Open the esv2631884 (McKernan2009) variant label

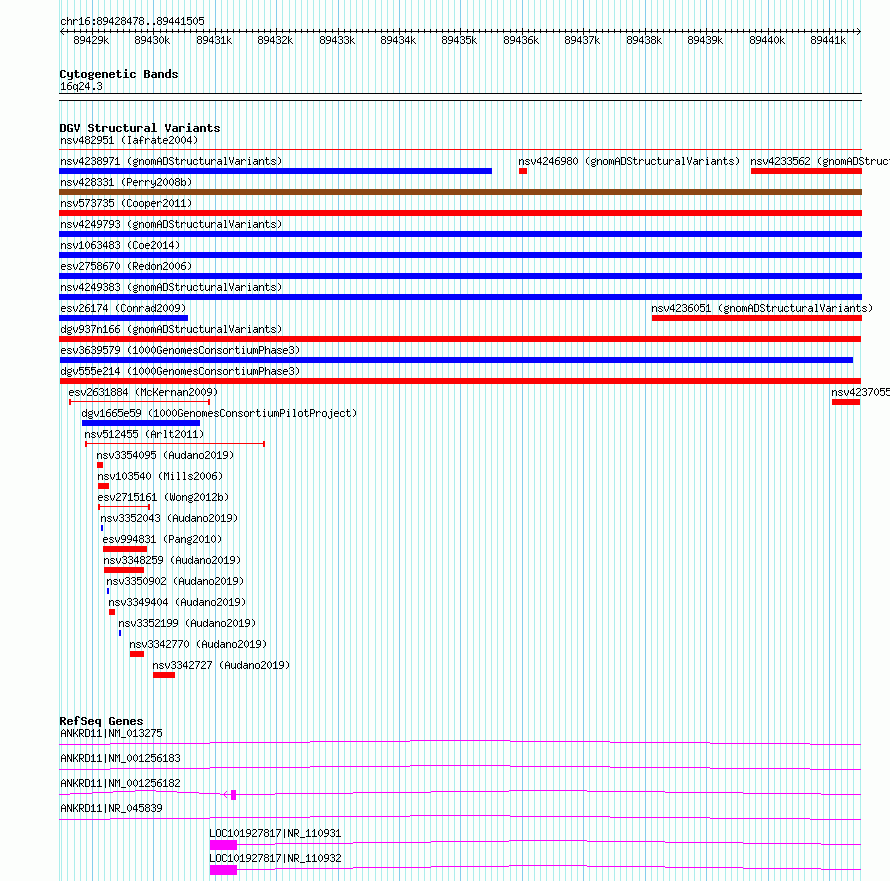(143, 392)
